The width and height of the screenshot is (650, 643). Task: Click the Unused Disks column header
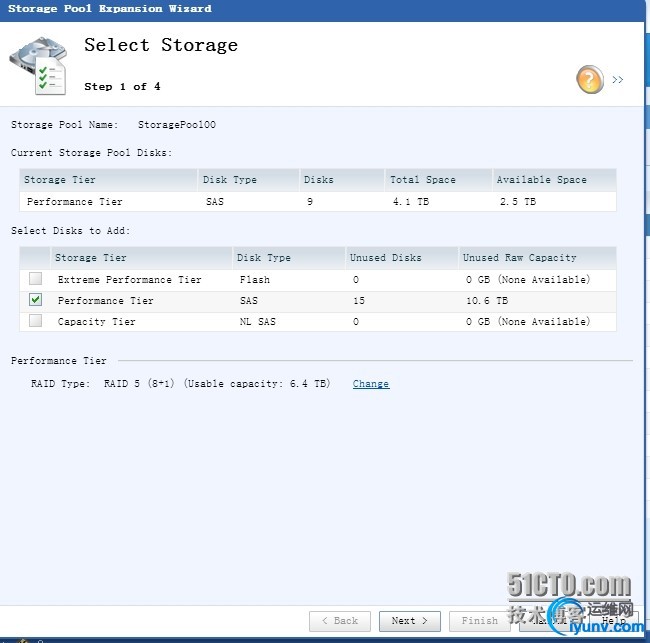coord(385,258)
